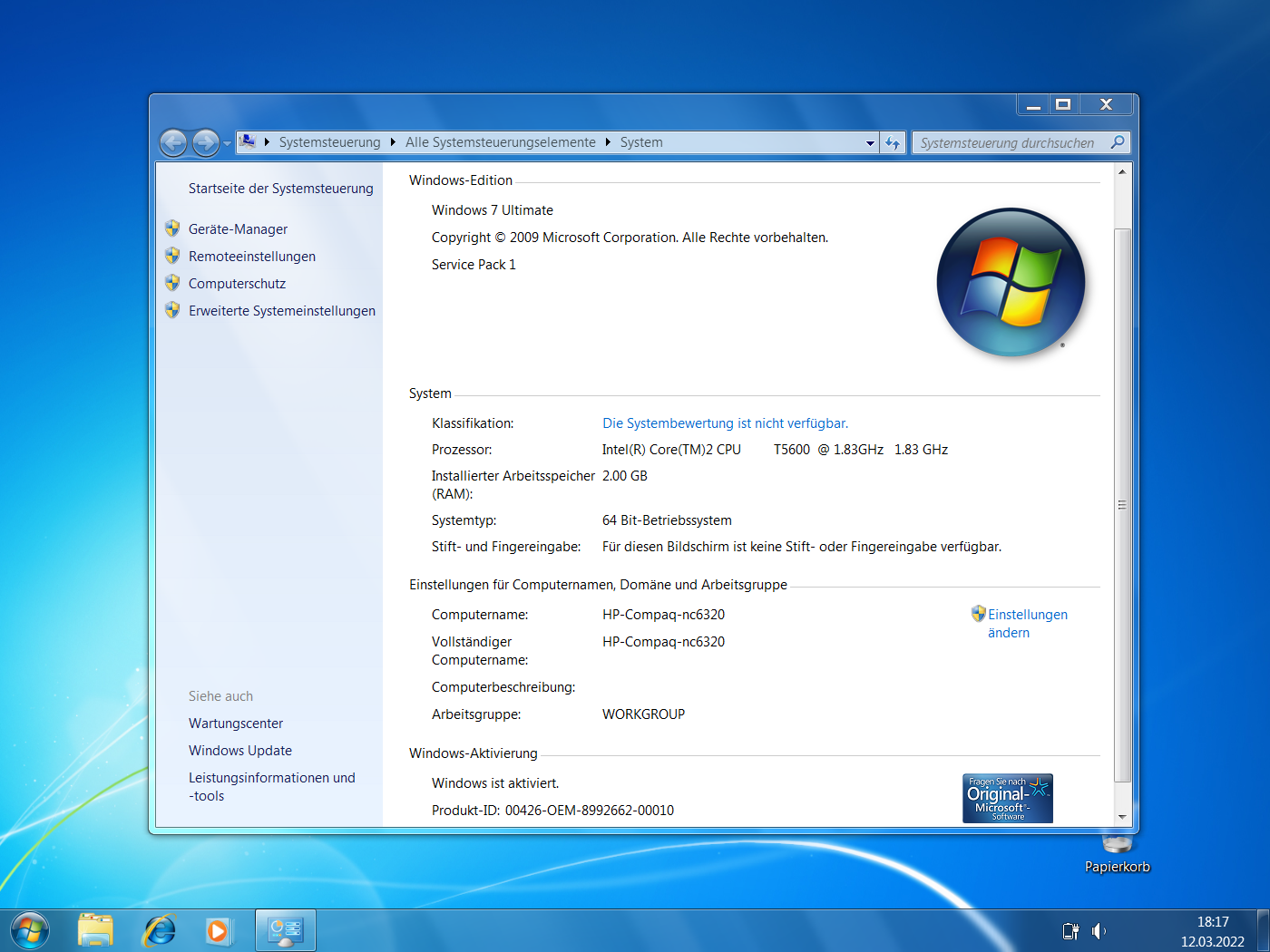The height and width of the screenshot is (952, 1270).
Task: Click Produkt-ID 00426-OEM-8992662-00010 text
Action: click(x=553, y=811)
